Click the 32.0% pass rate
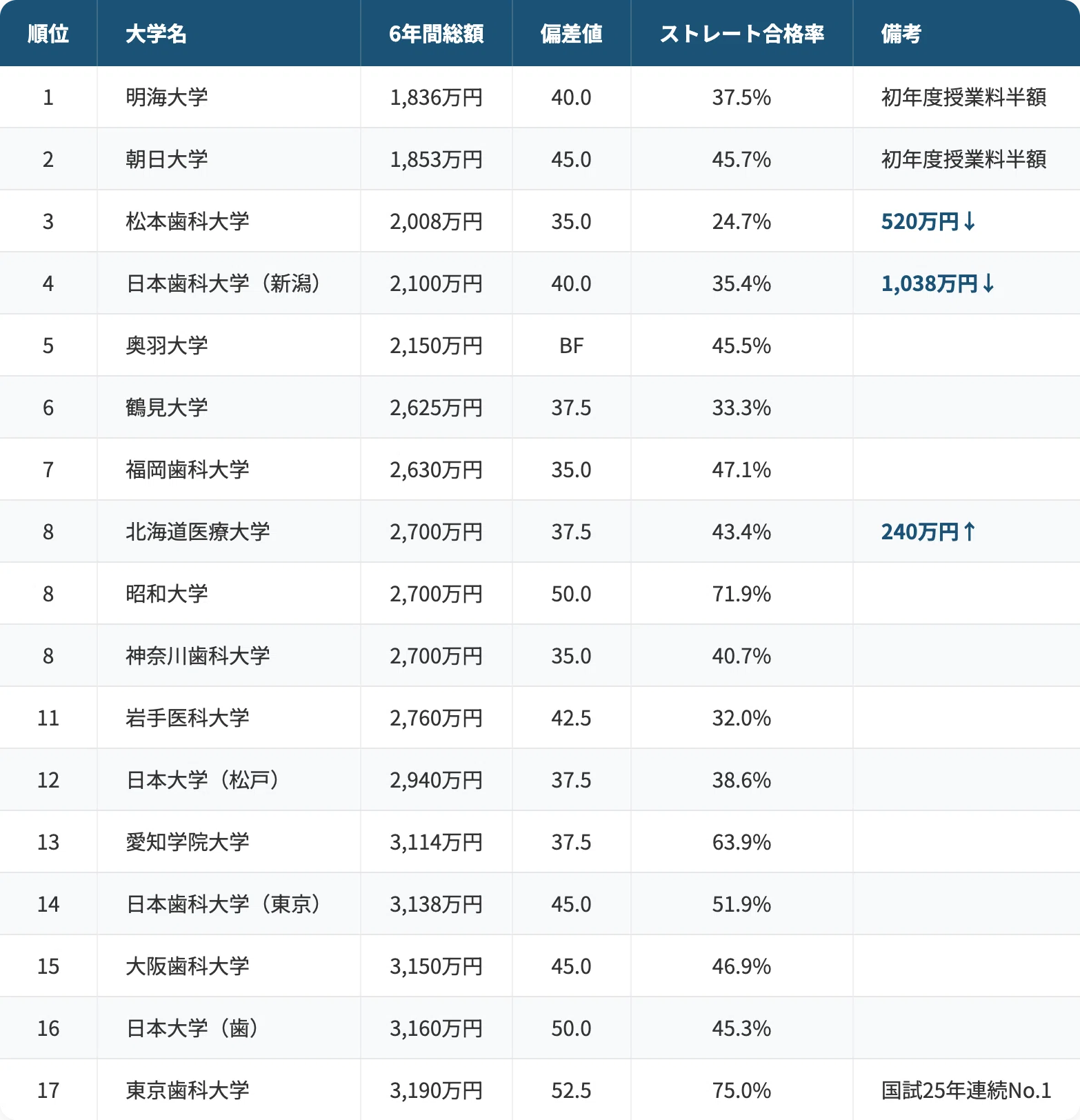This screenshot has height=1120, width=1080. click(742, 718)
